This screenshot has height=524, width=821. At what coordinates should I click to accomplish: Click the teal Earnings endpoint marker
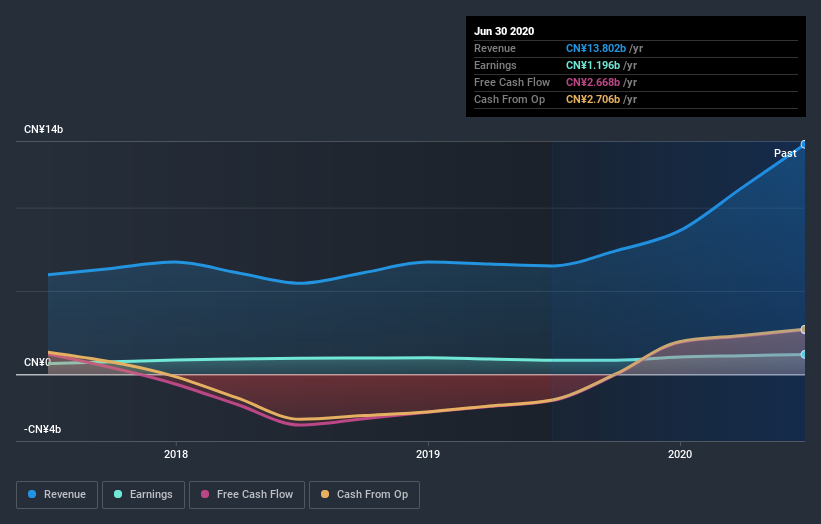(x=804, y=354)
